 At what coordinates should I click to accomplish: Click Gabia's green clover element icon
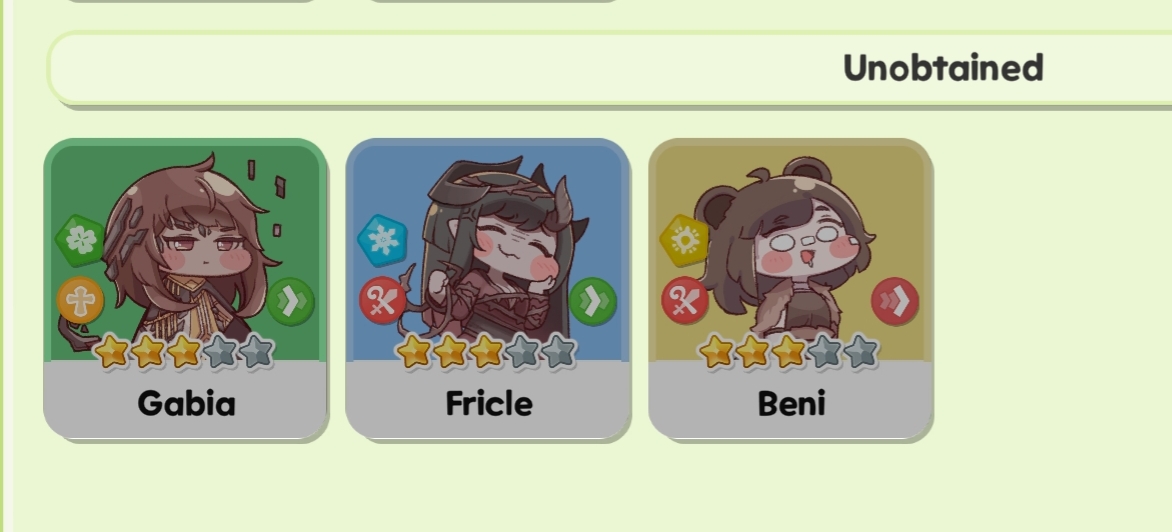pyautogui.click(x=80, y=240)
